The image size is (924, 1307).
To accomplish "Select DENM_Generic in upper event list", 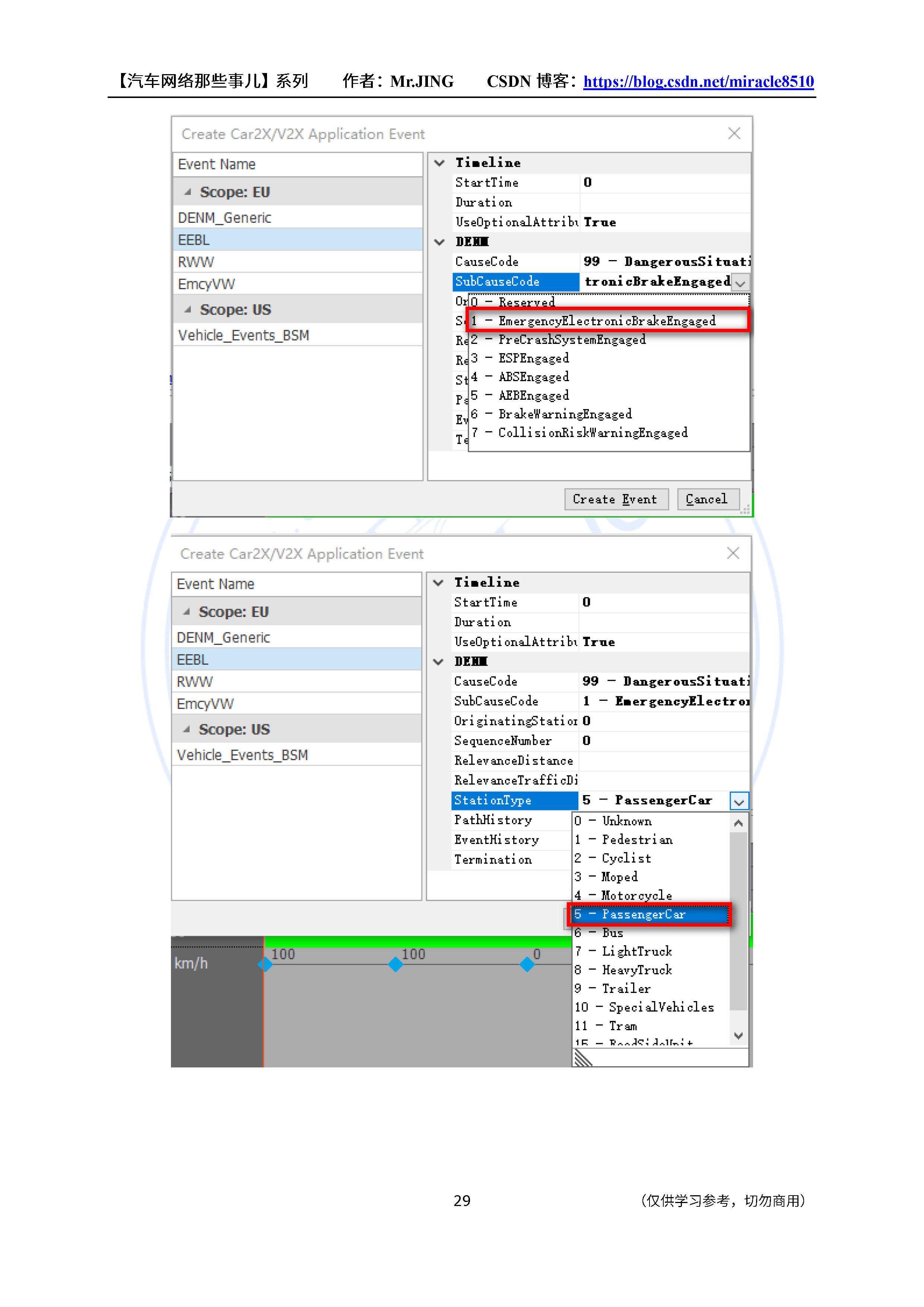I will click(225, 218).
